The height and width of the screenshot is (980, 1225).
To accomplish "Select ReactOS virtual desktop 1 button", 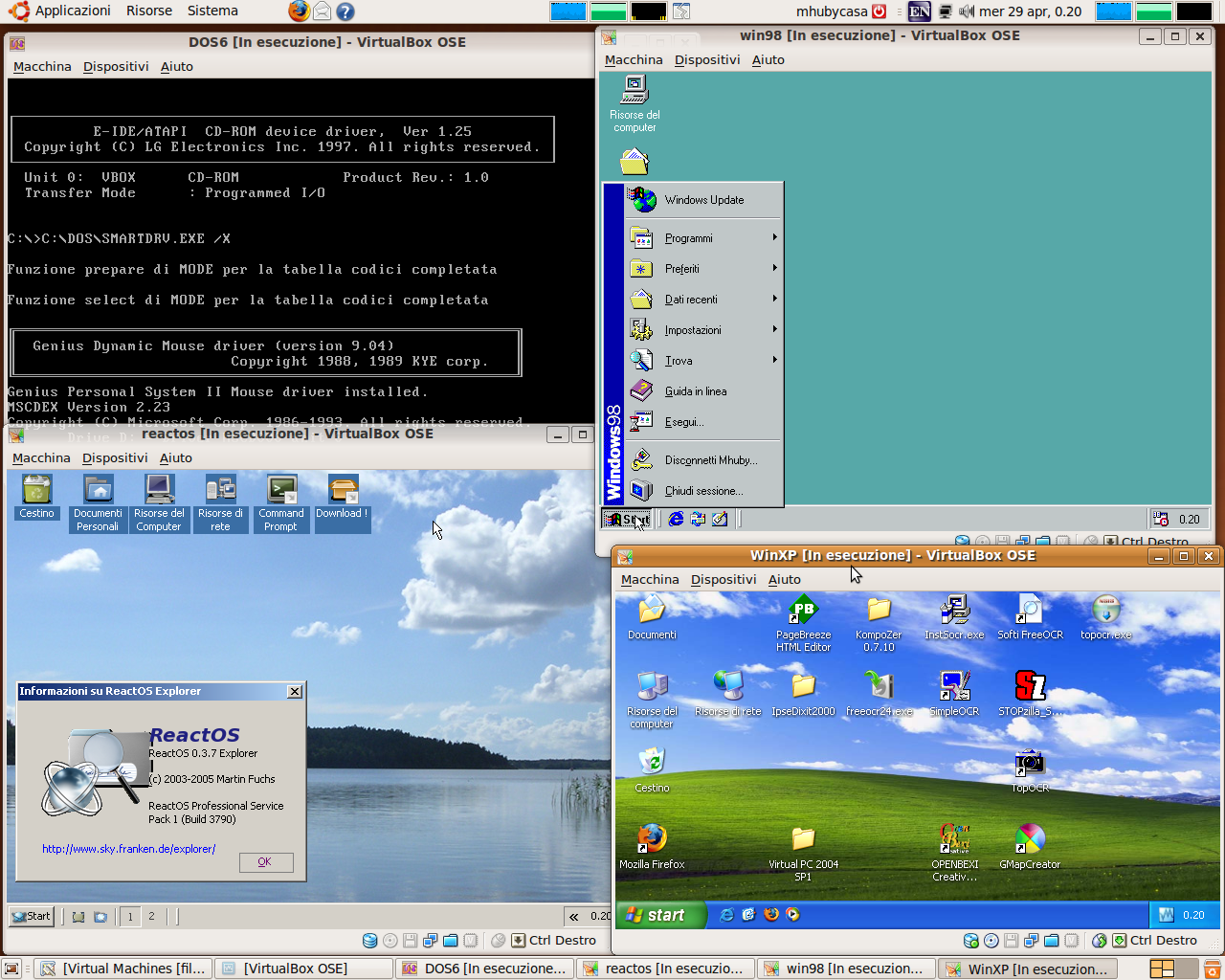I will (130, 916).
